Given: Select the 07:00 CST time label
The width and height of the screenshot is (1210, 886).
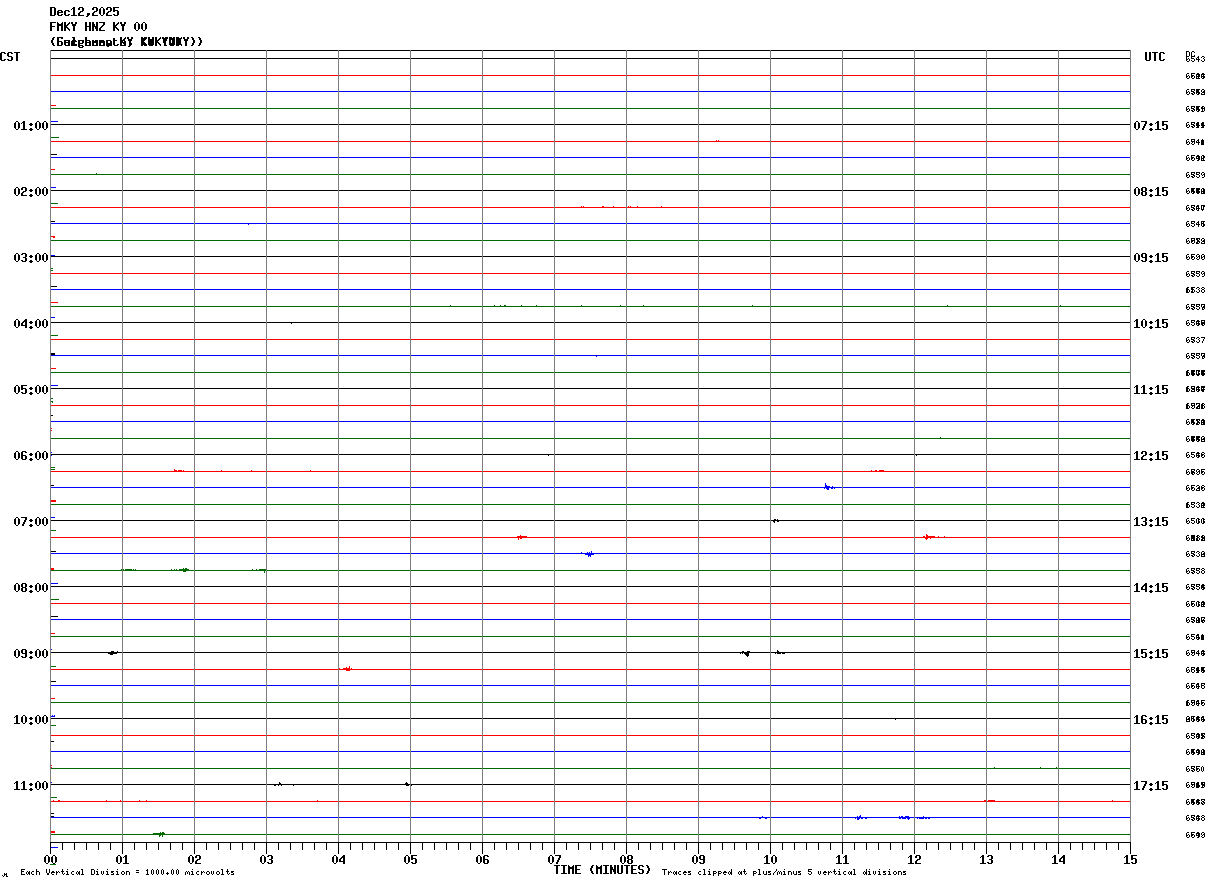Looking at the screenshot, I should 31,522.
